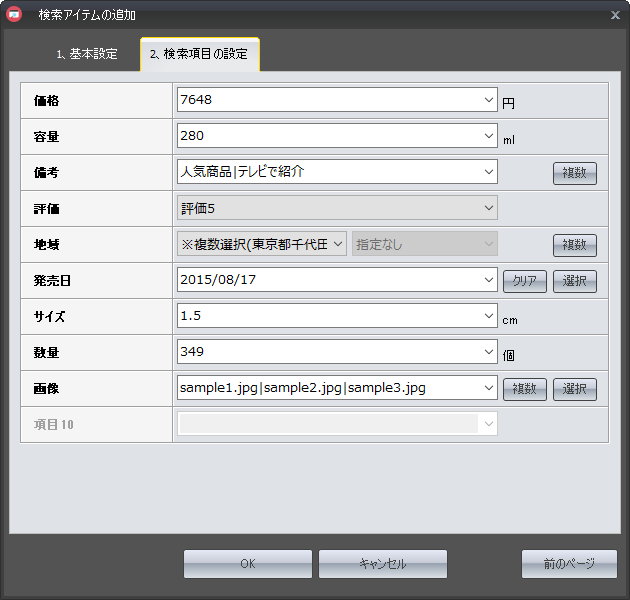Click 選択 button next to 発売日
Screen dimensions: 630x600
574,281
